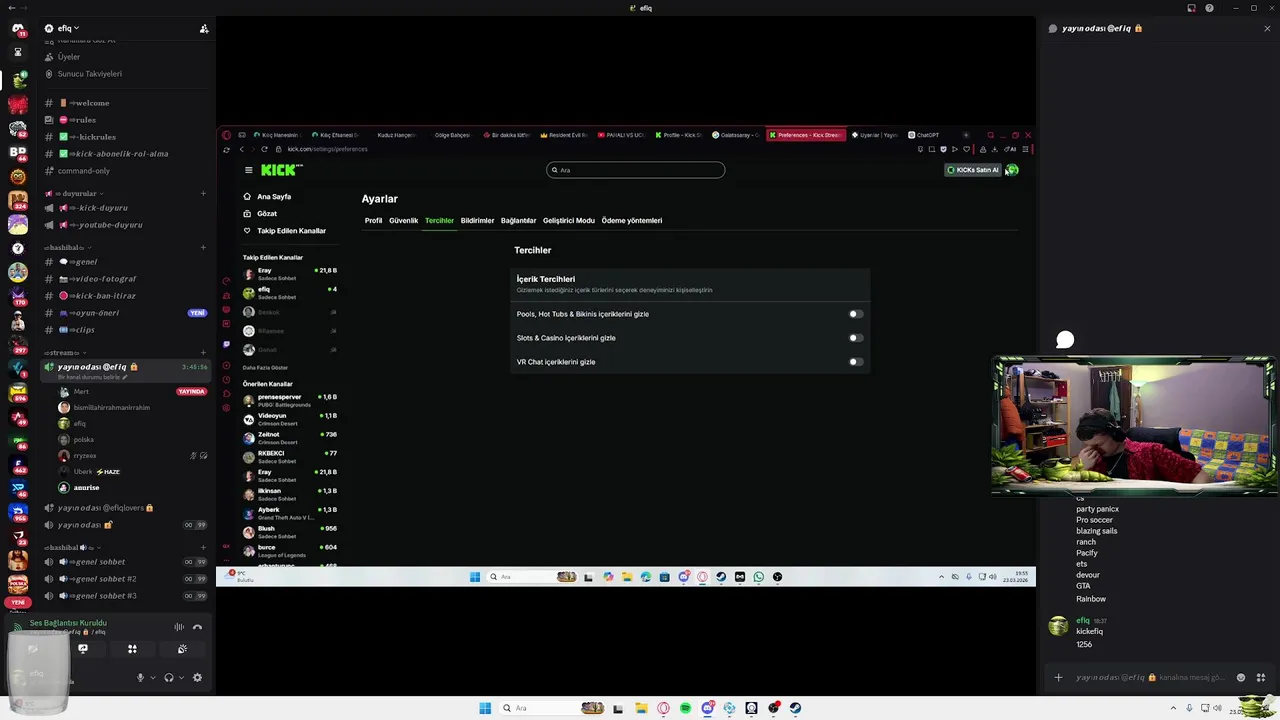
Task: Open RKBEKCI recommended channel
Action: tap(289, 457)
